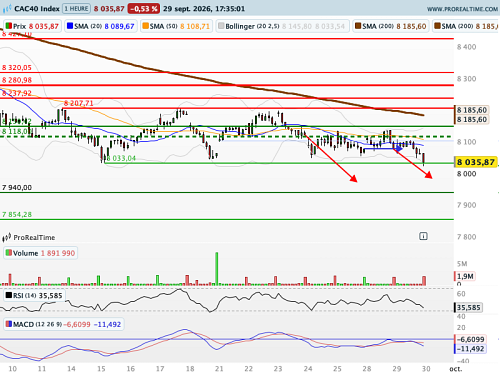Viewport: 500px width, 375px height.
Task: Click the orange SMA (50) color swatch
Action: coord(146,26)
